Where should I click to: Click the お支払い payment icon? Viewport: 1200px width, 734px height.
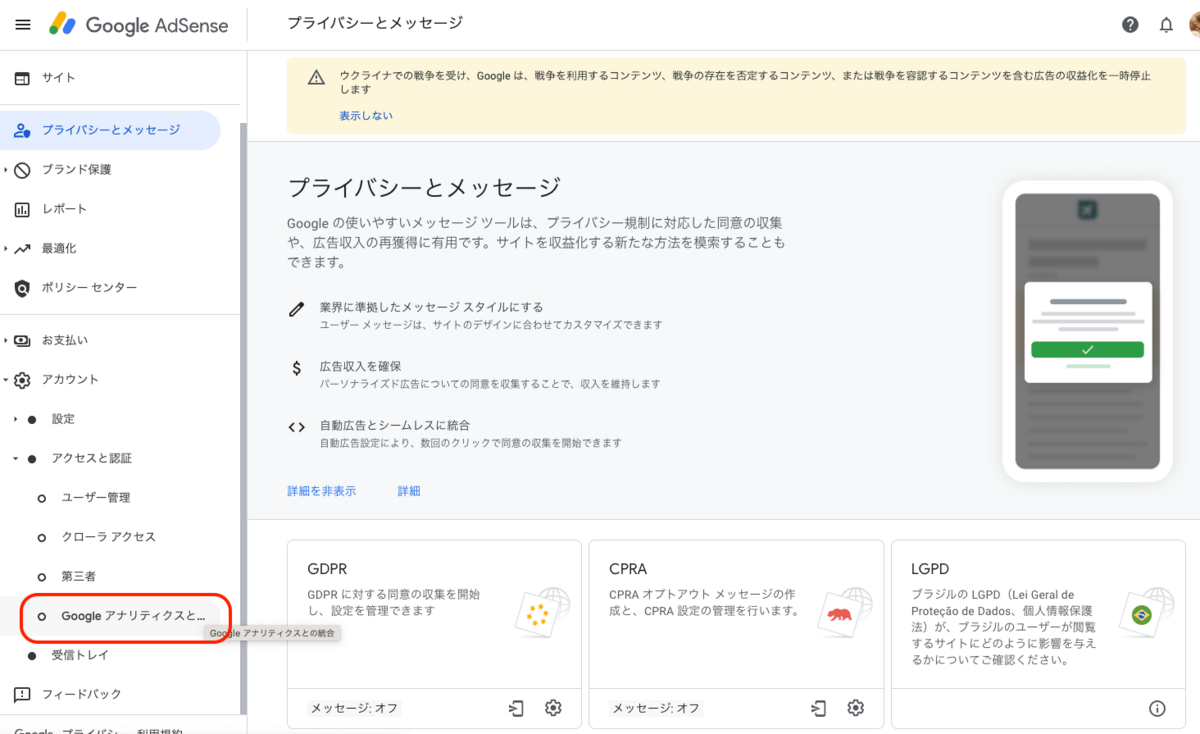pos(22,340)
